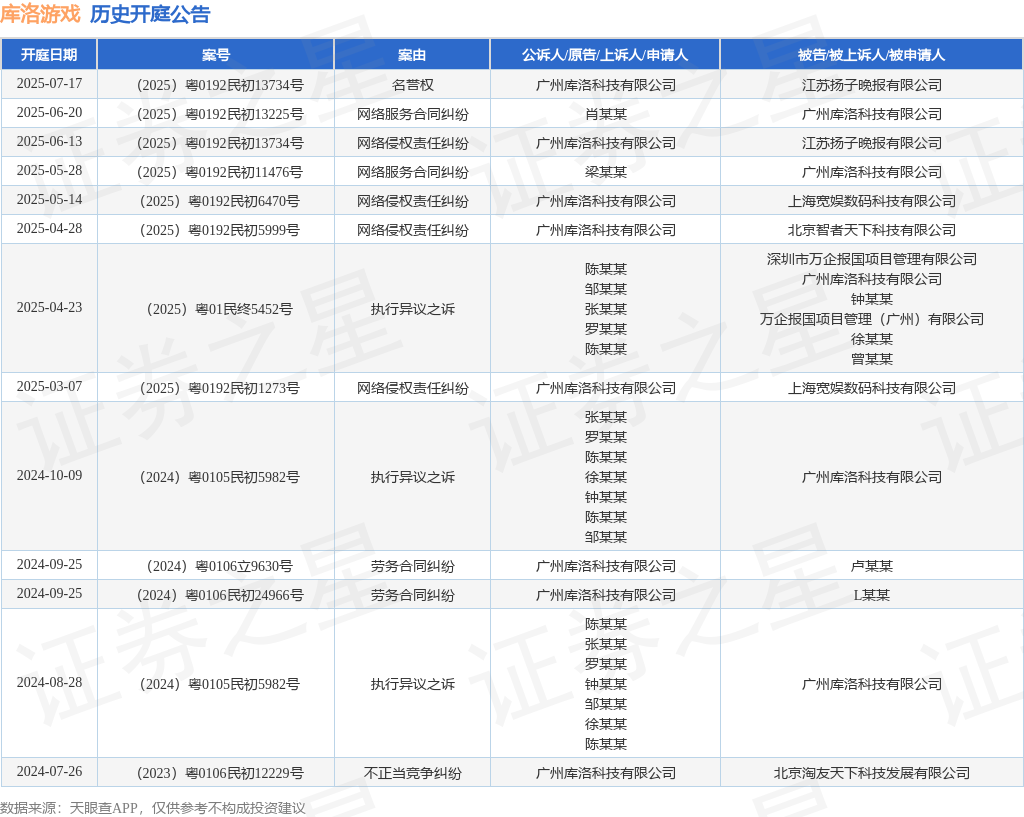Select the 案由 column header
This screenshot has width=1024, height=817.
412,55
